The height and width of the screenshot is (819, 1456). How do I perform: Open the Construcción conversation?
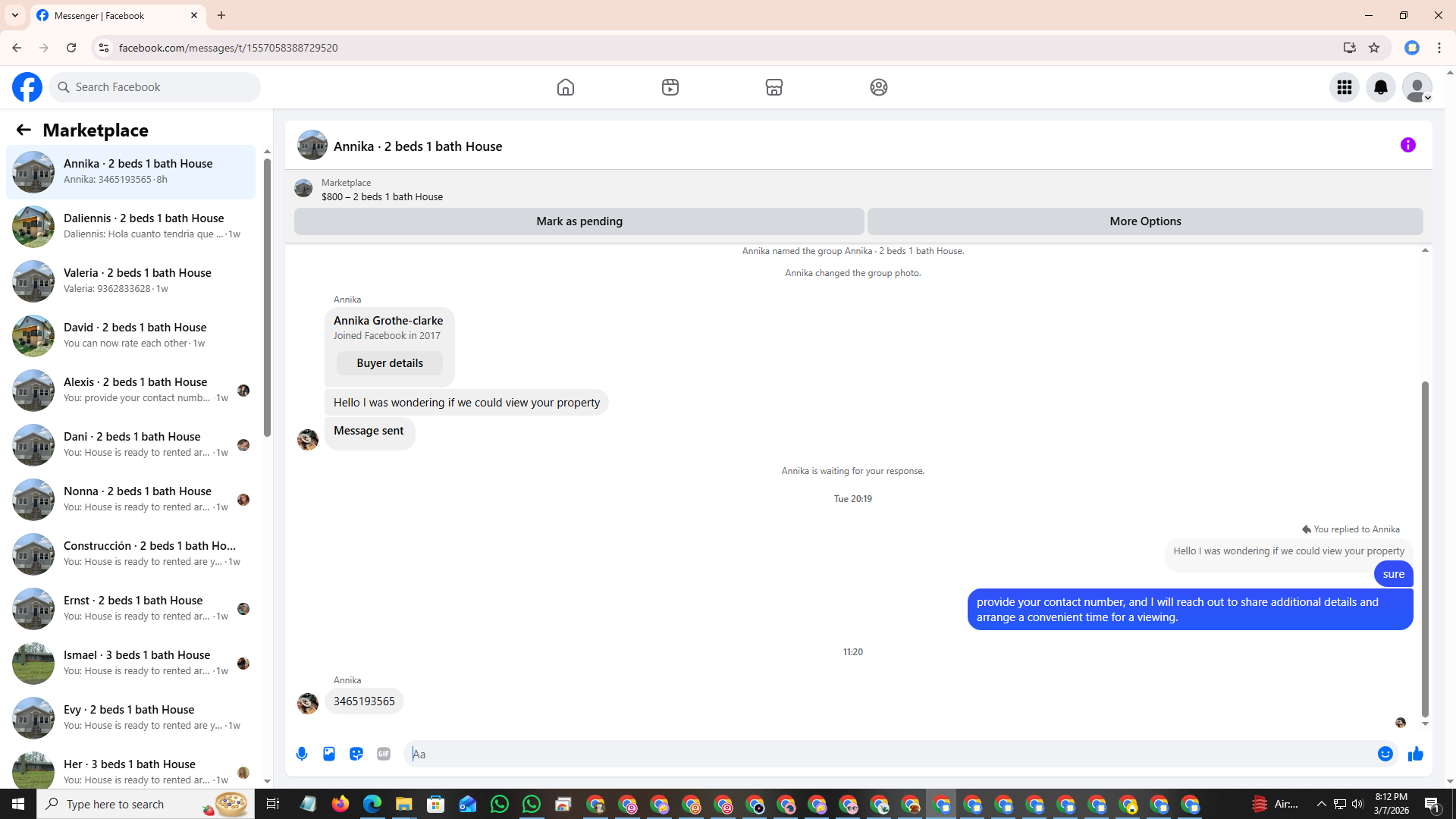(x=130, y=554)
